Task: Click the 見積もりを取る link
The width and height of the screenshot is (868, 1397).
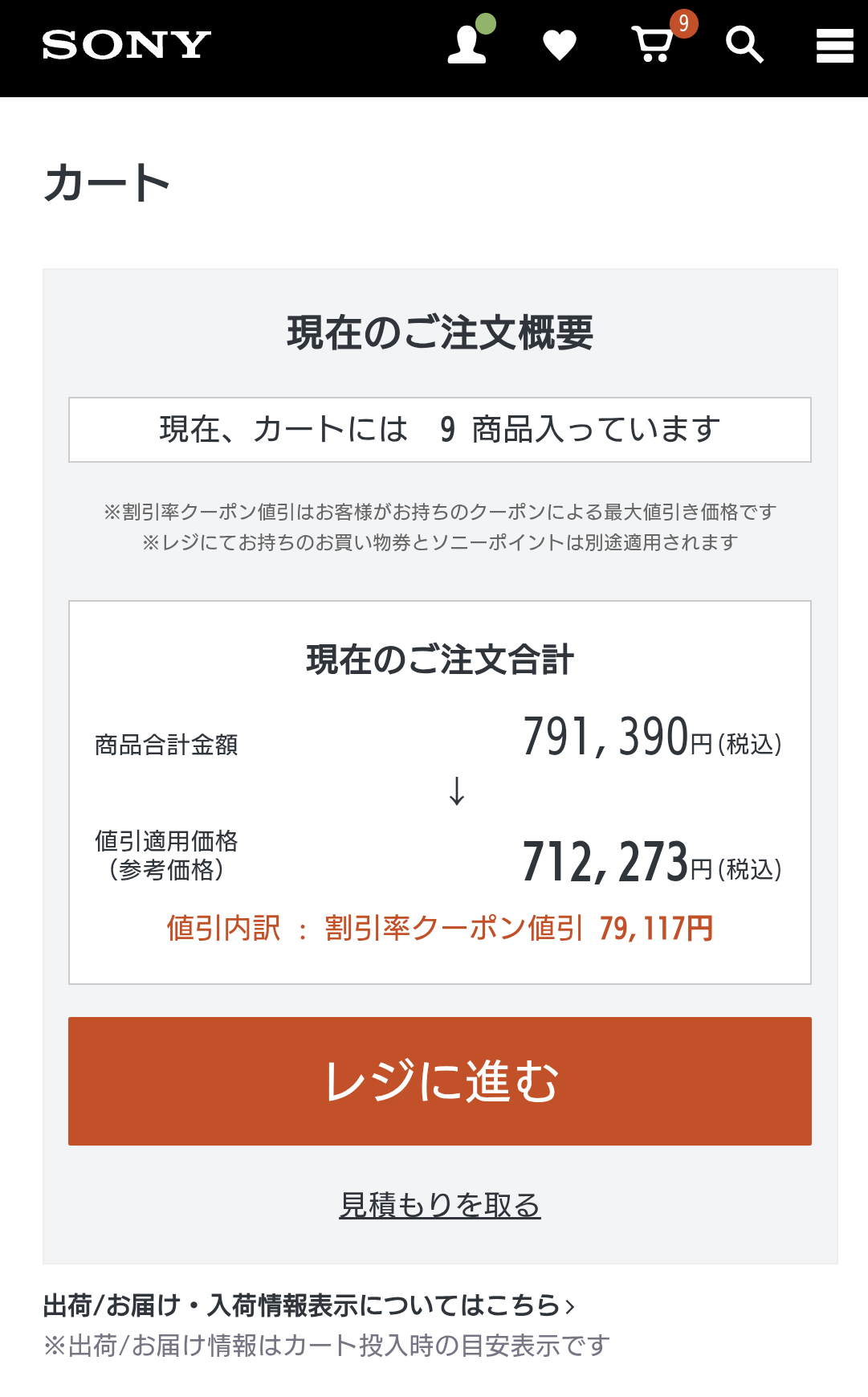Action: pyautogui.click(x=440, y=1205)
